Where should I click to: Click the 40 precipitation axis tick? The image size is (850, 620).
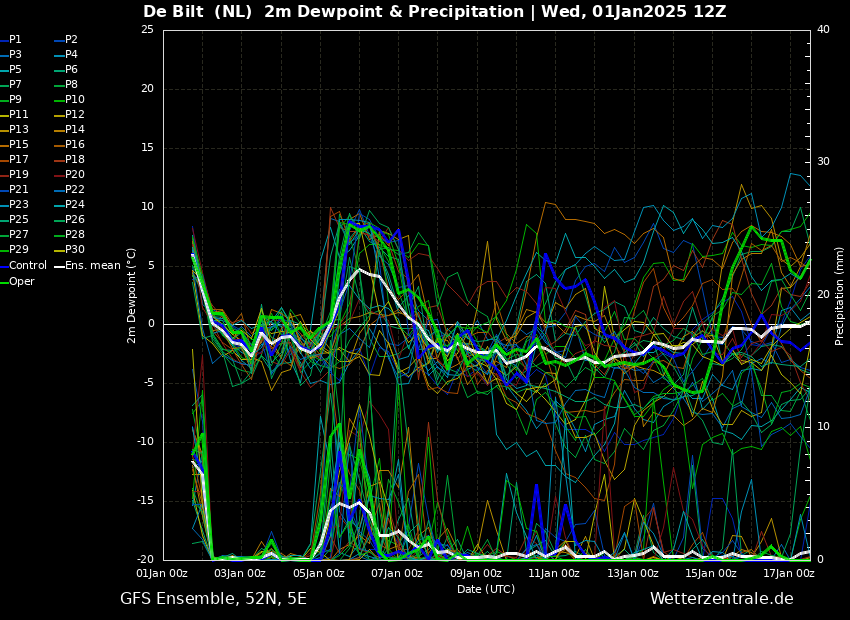pyautogui.click(x=823, y=29)
